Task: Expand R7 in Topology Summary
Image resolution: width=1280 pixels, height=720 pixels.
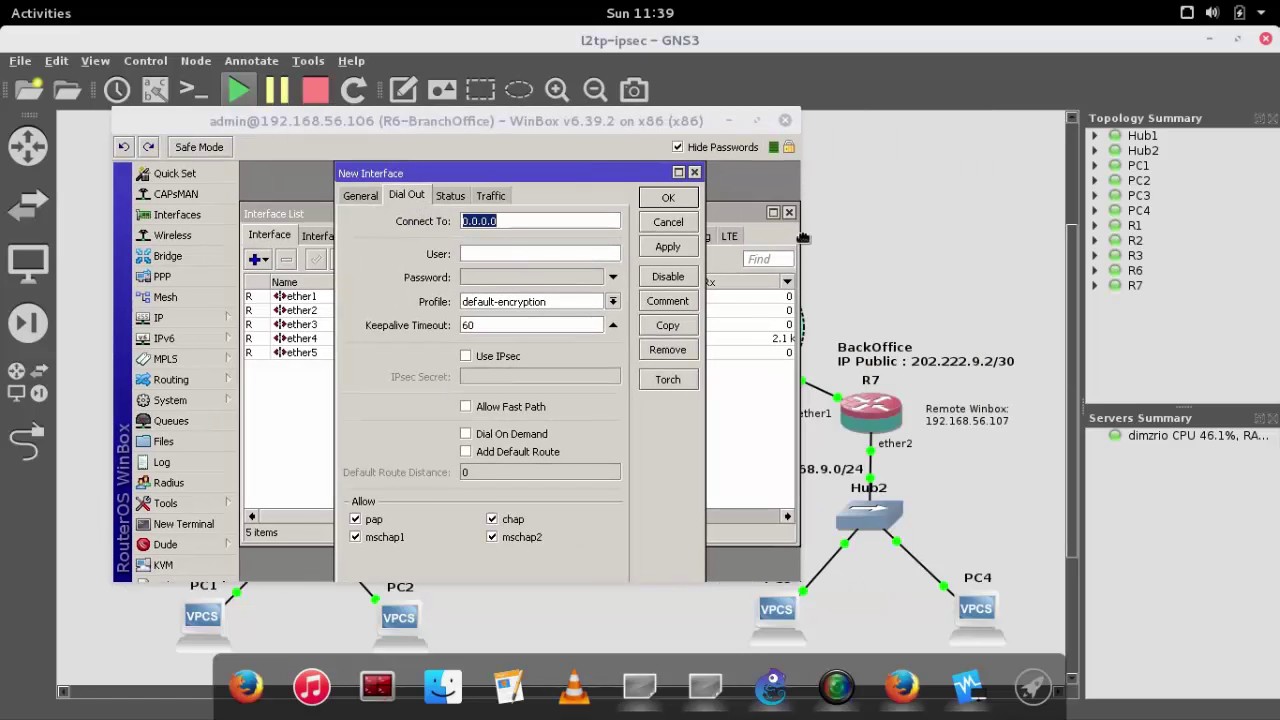Action: pos(1094,285)
